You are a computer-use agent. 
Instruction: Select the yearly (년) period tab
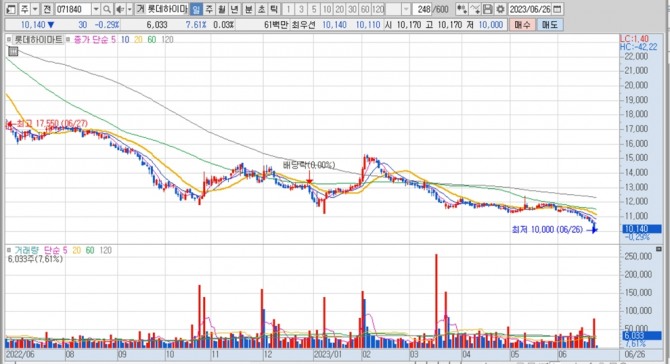pyautogui.click(x=235, y=9)
